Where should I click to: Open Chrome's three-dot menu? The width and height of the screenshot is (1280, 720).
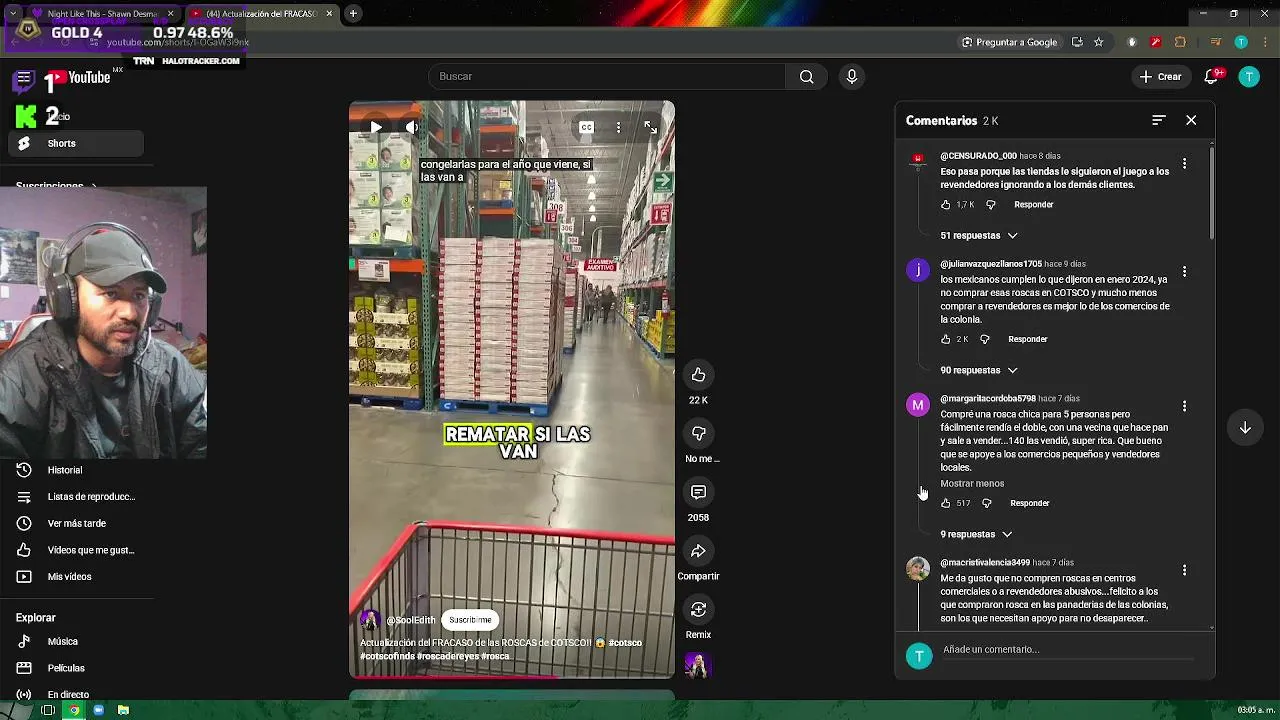point(1263,42)
